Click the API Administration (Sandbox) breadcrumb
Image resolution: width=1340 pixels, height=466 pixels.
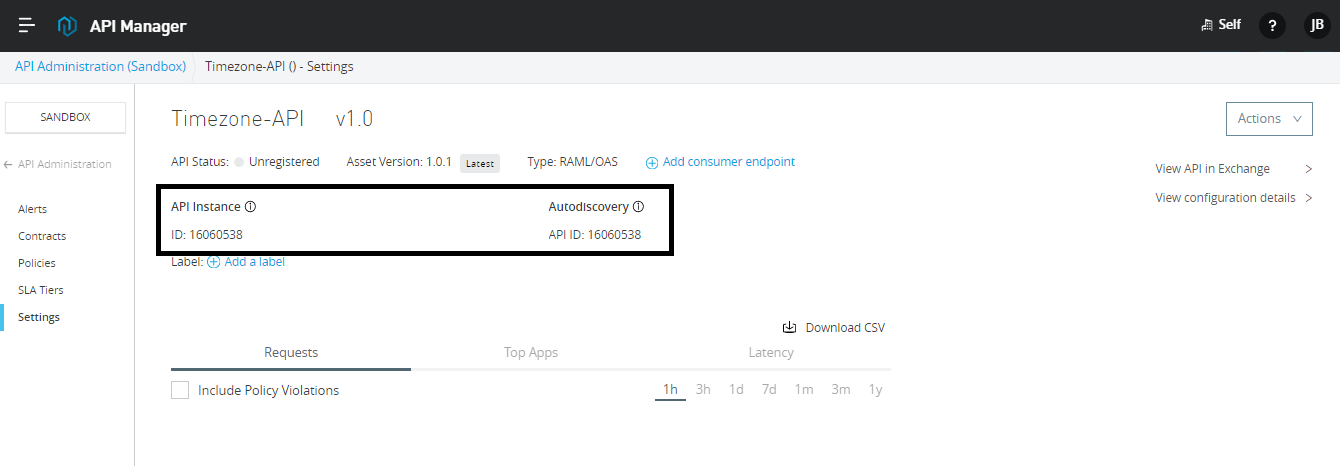click(100, 67)
